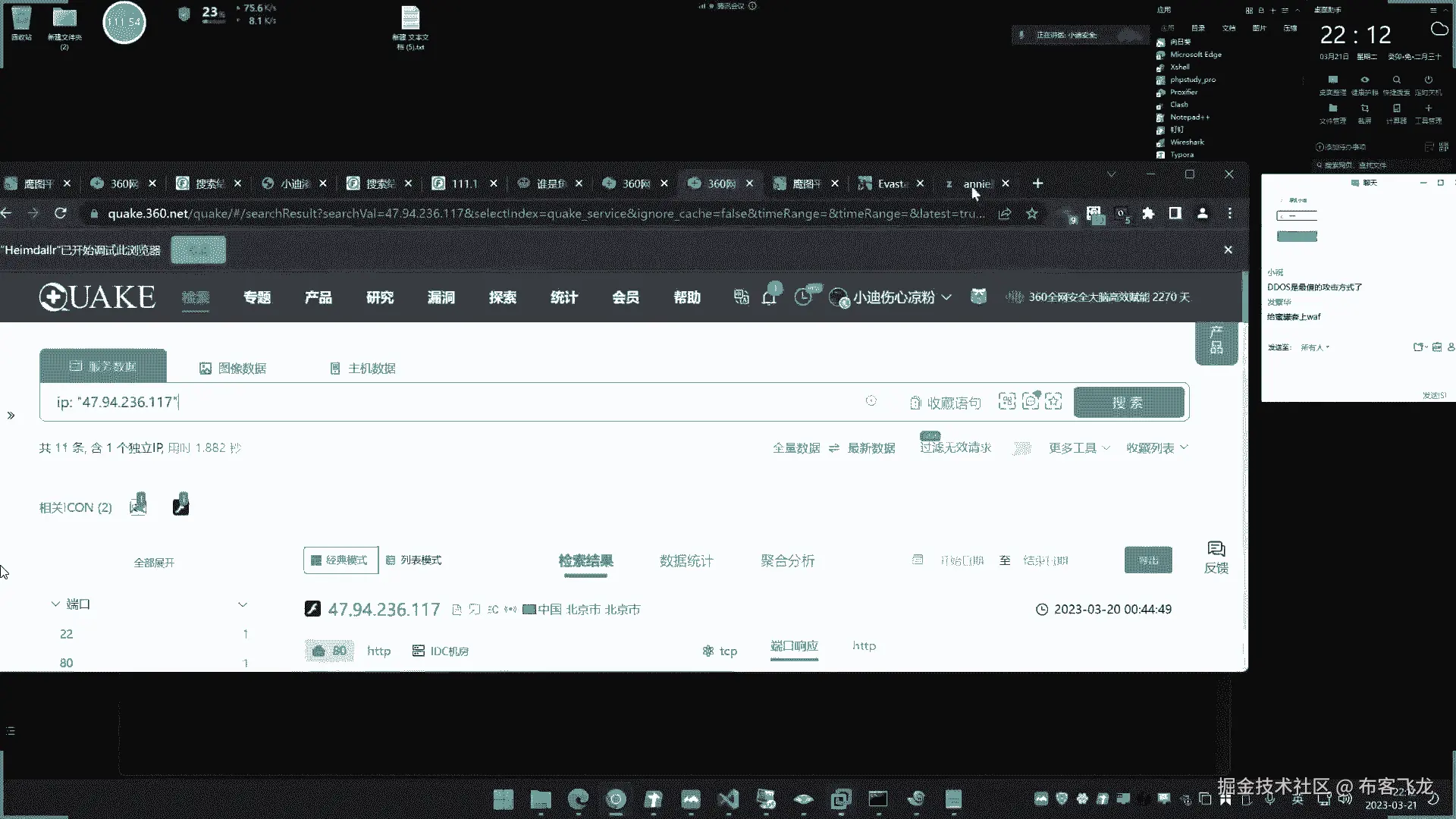
Task: Click the star favorite icon in search bar
Action: click(x=1053, y=402)
